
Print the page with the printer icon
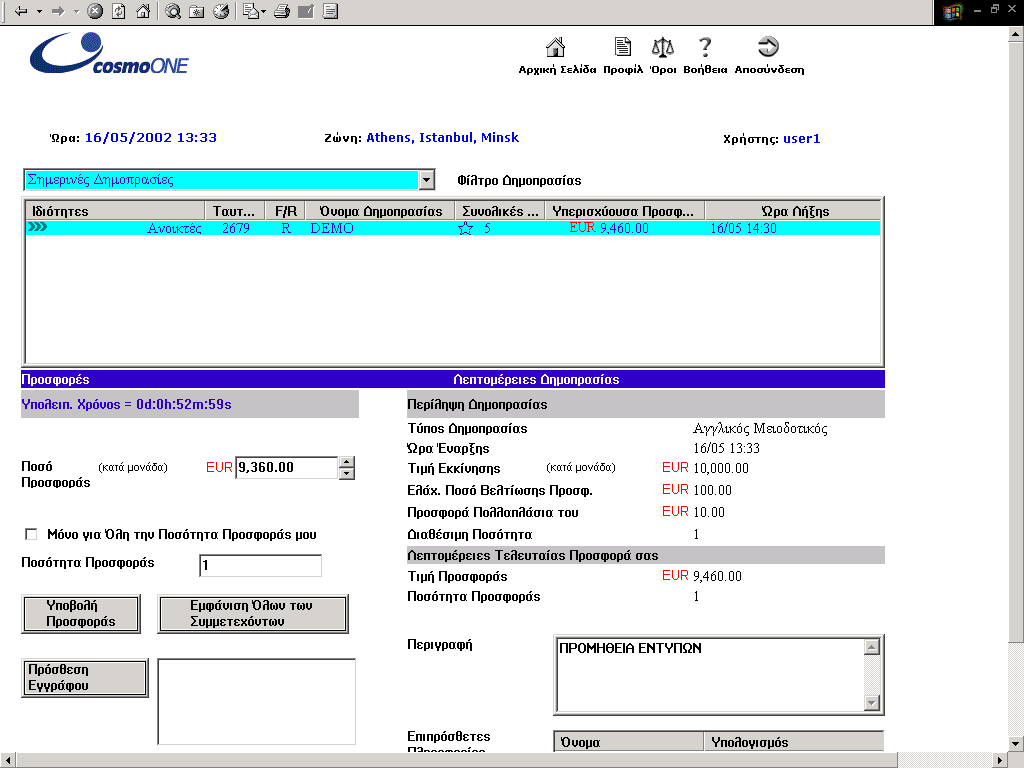pos(282,11)
